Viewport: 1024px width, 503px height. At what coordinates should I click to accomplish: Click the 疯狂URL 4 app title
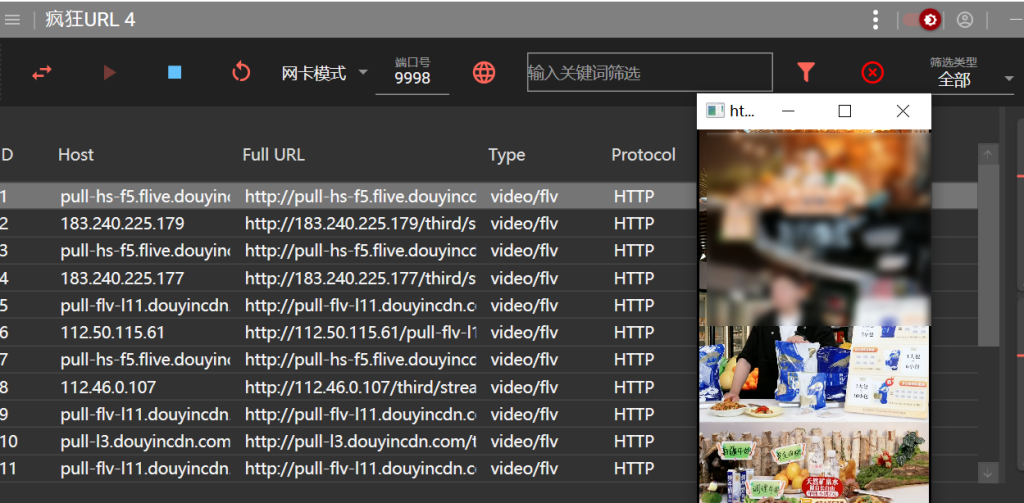(90, 20)
